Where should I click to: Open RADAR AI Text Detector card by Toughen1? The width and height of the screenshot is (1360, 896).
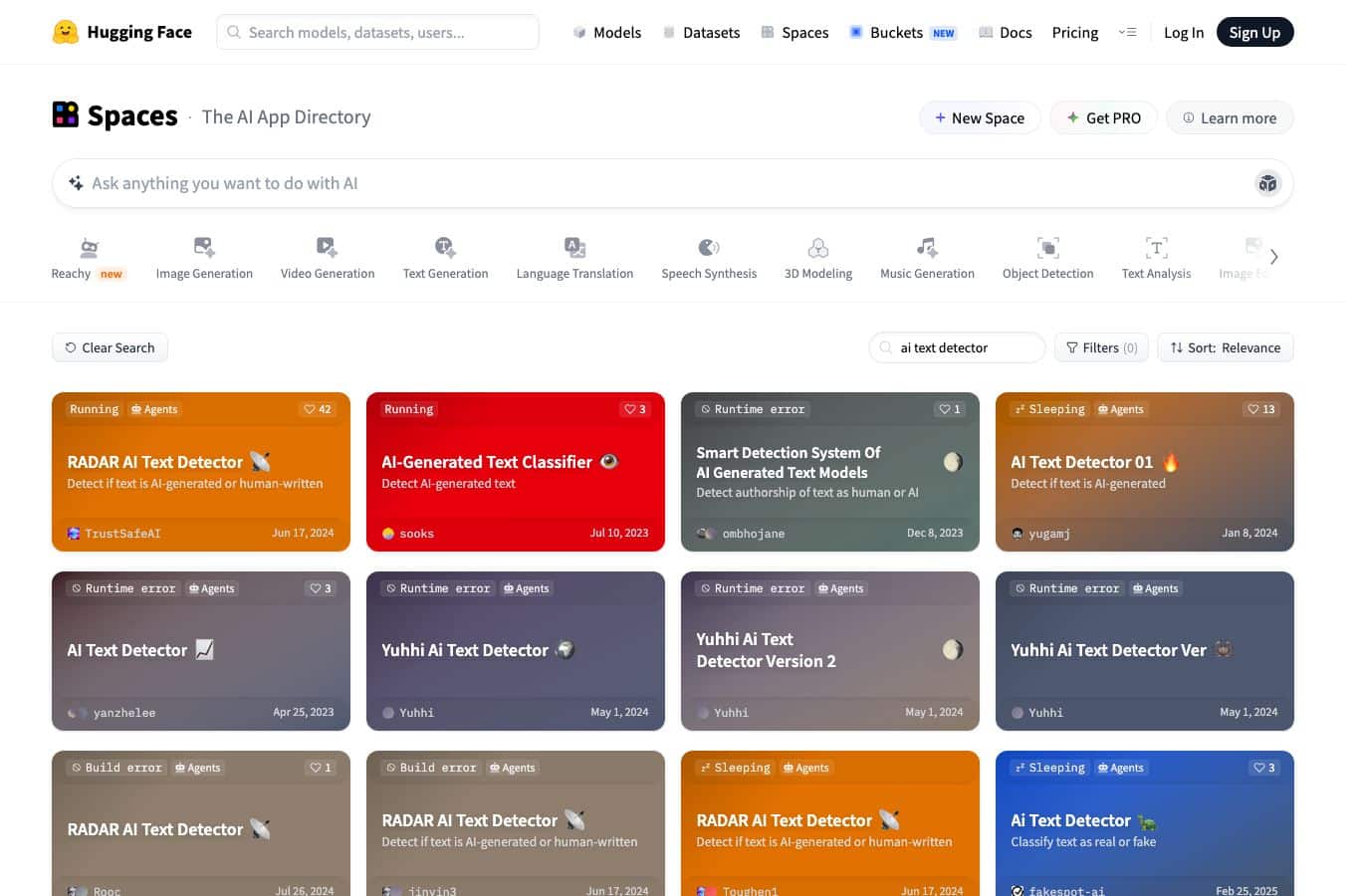click(830, 823)
